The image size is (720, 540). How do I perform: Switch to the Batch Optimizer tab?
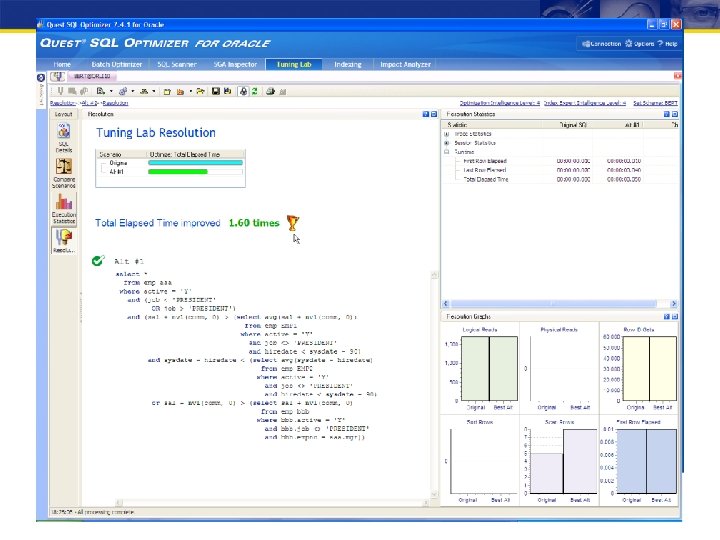pyautogui.click(x=117, y=64)
